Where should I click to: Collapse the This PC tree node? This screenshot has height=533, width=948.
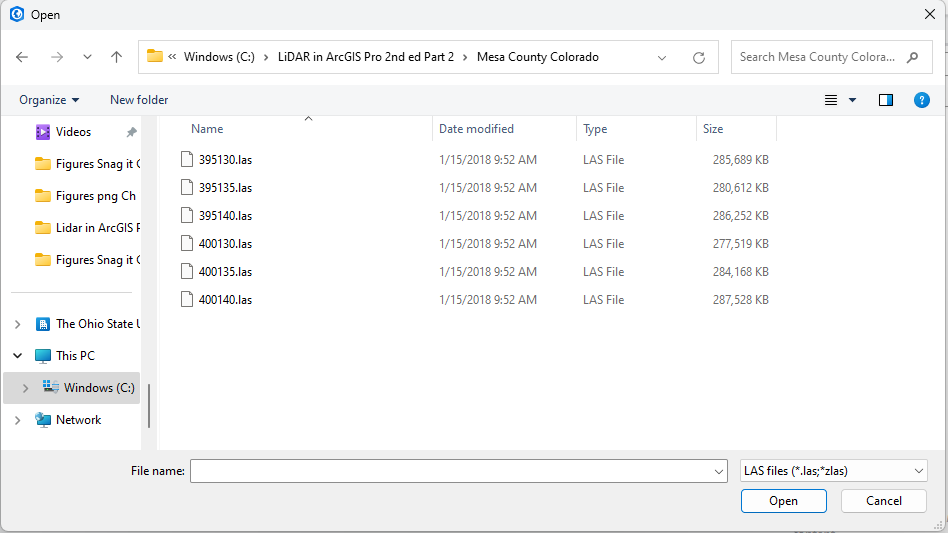(17, 356)
